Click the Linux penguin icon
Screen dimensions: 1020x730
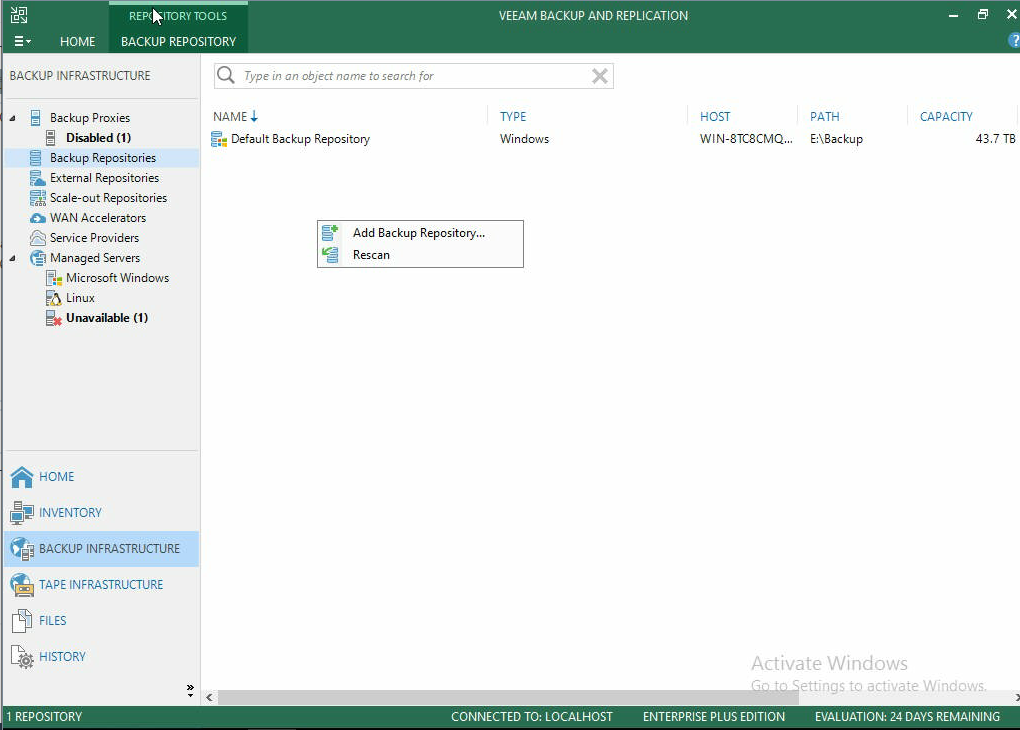pyautogui.click(x=54, y=298)
